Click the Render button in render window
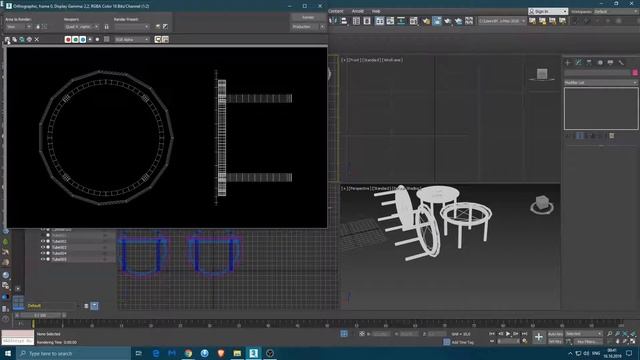Image resolution: width=640 pixels, height=360 pixels. point(308,17)
